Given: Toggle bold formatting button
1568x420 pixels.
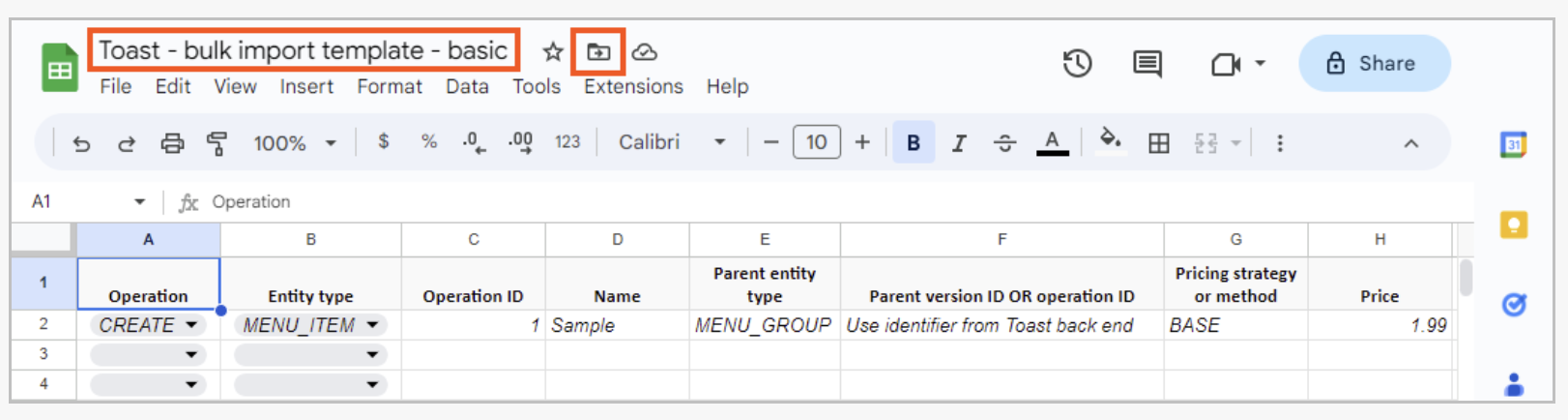Looking at the screenshot, I should [913, 143].
